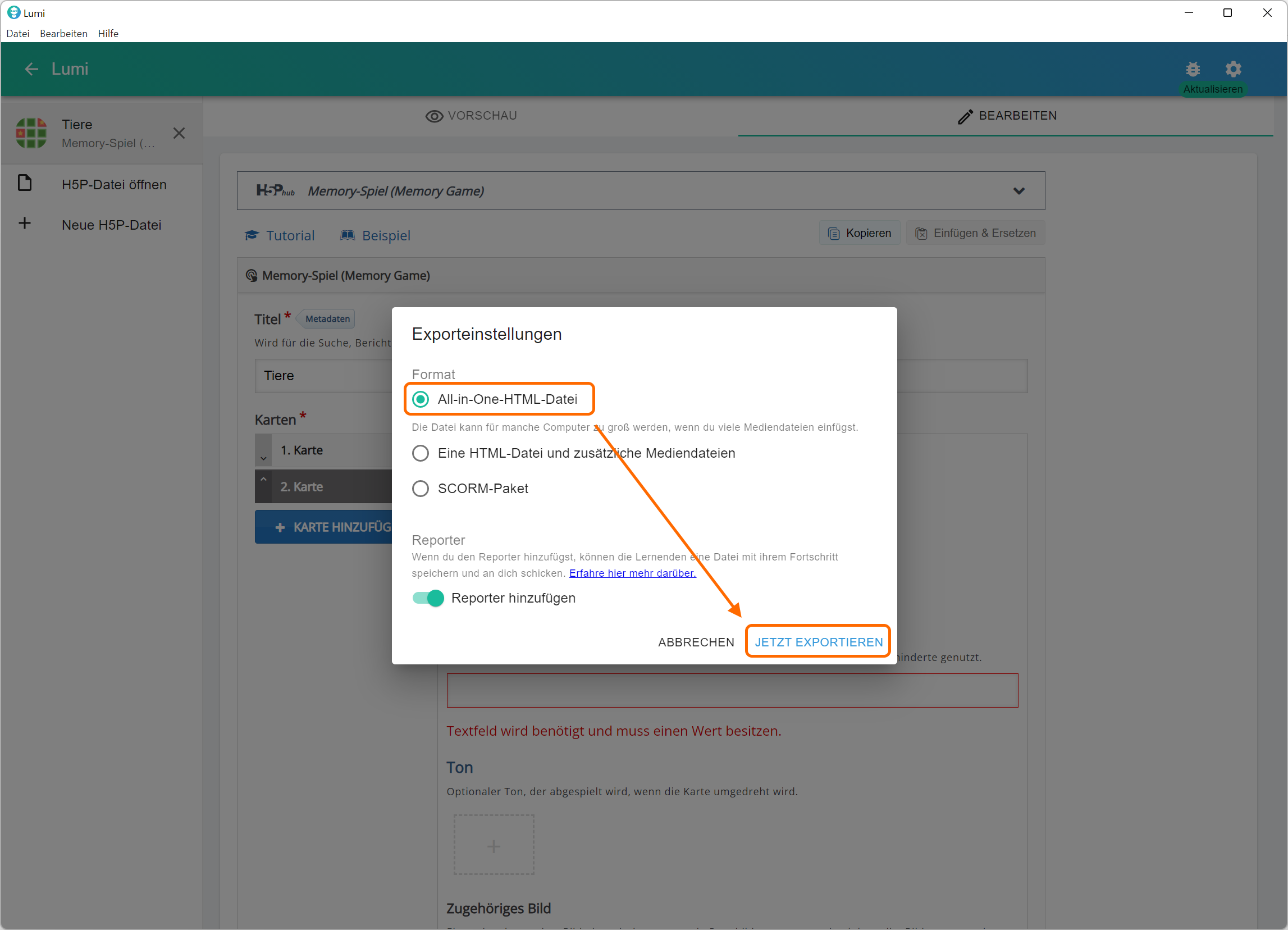Close the Tiere file entry
Screen dimensions: 1288x930
coord(179,133)
